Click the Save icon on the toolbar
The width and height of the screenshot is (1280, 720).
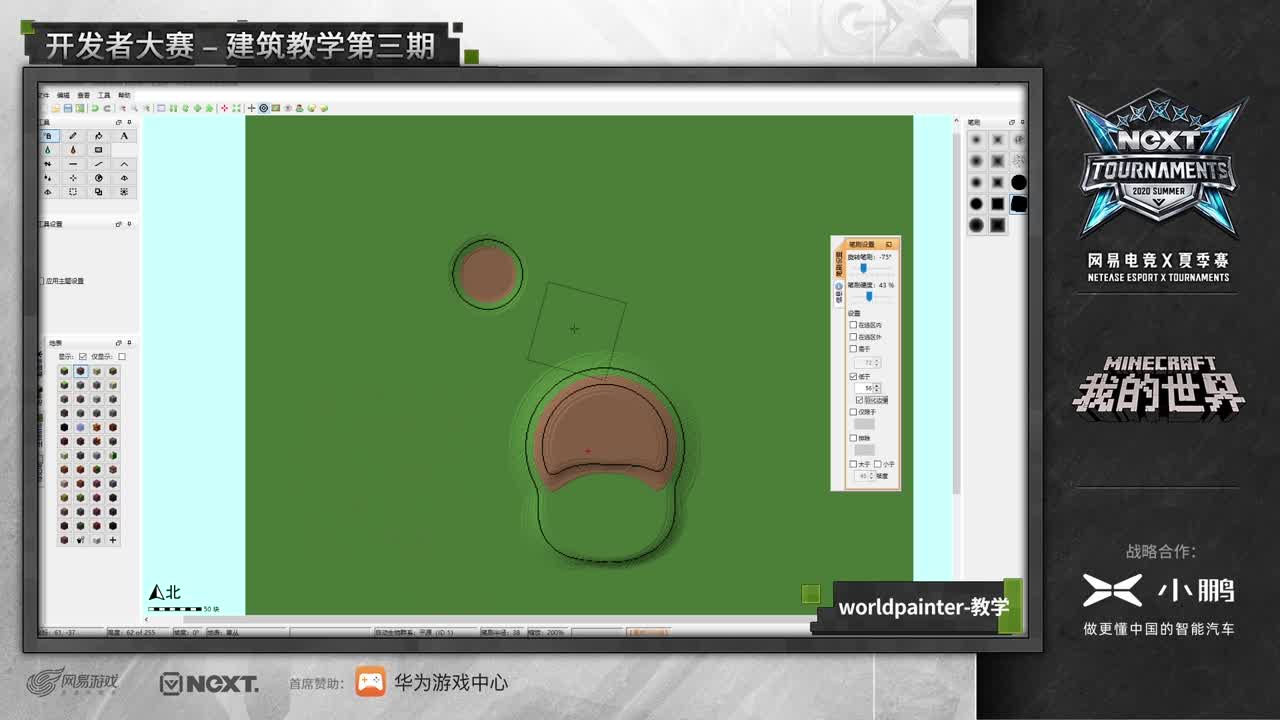[x=67, y=107]
